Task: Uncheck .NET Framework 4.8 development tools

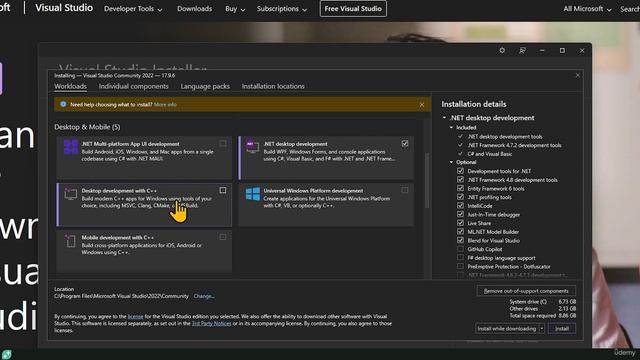Action: click(460, 180)
